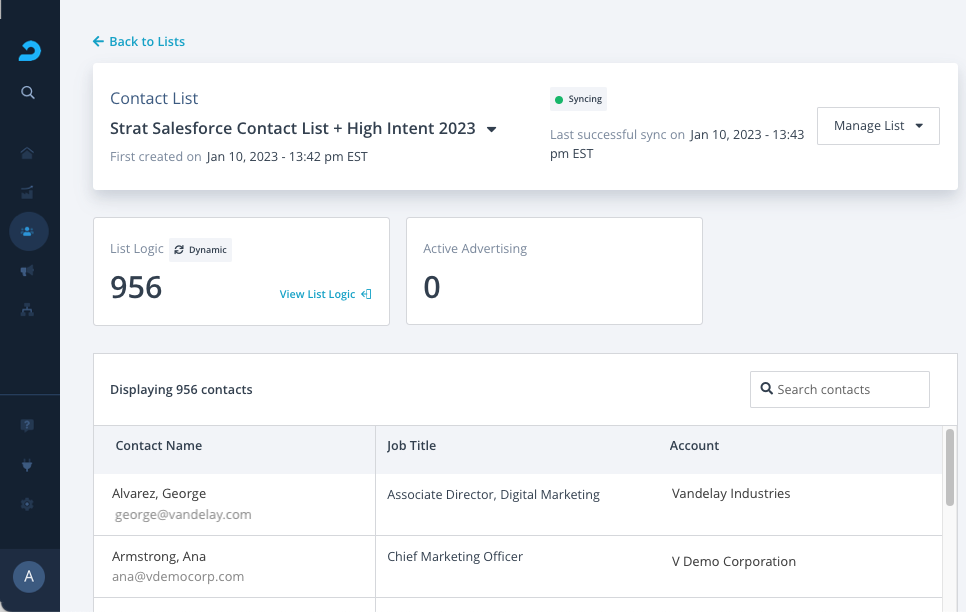
Task: Expand the list name dropdown arrow
Action: coord(491,130)
